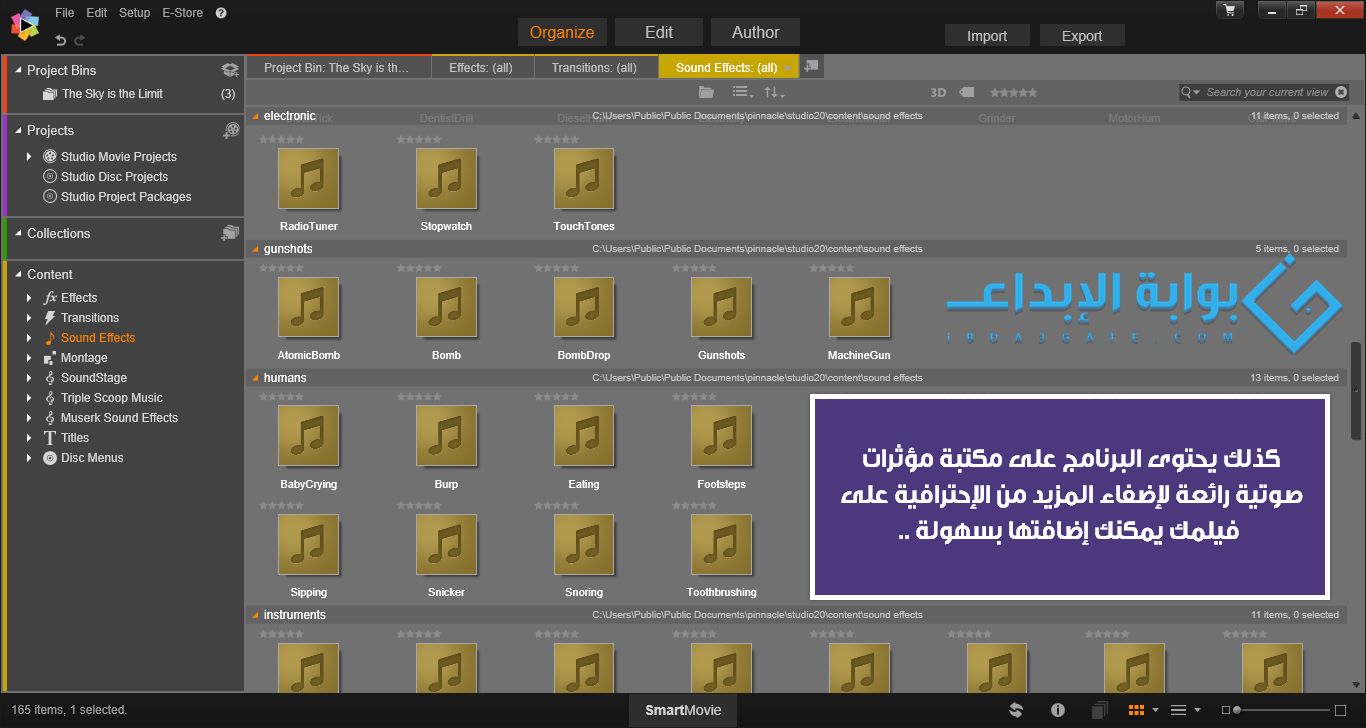Image resolution: width=1366 pixels, height=728 pixels.
Task: Open thumbnail view options dropdown arrow
Action: (x=1155, y=710)
